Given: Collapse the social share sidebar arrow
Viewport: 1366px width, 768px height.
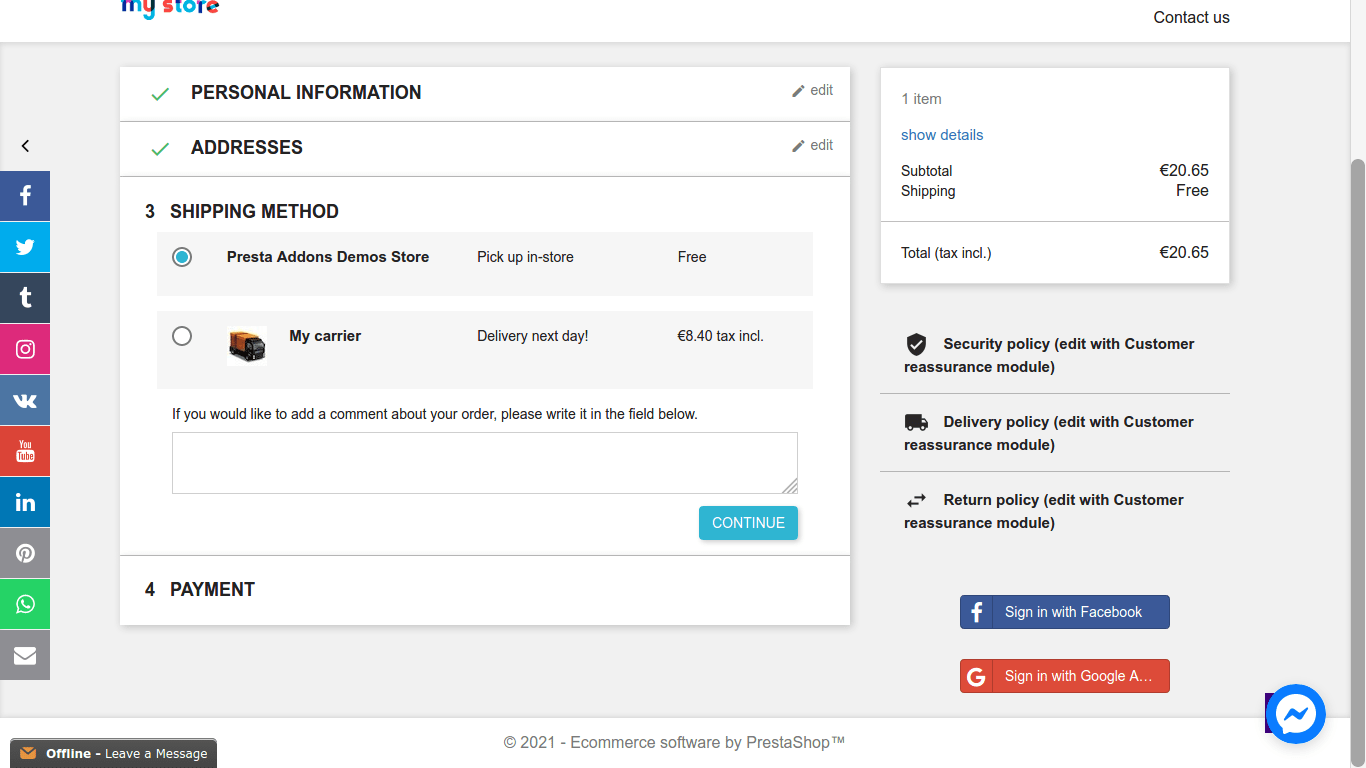Looking at the screenshot, I should 25,146.
